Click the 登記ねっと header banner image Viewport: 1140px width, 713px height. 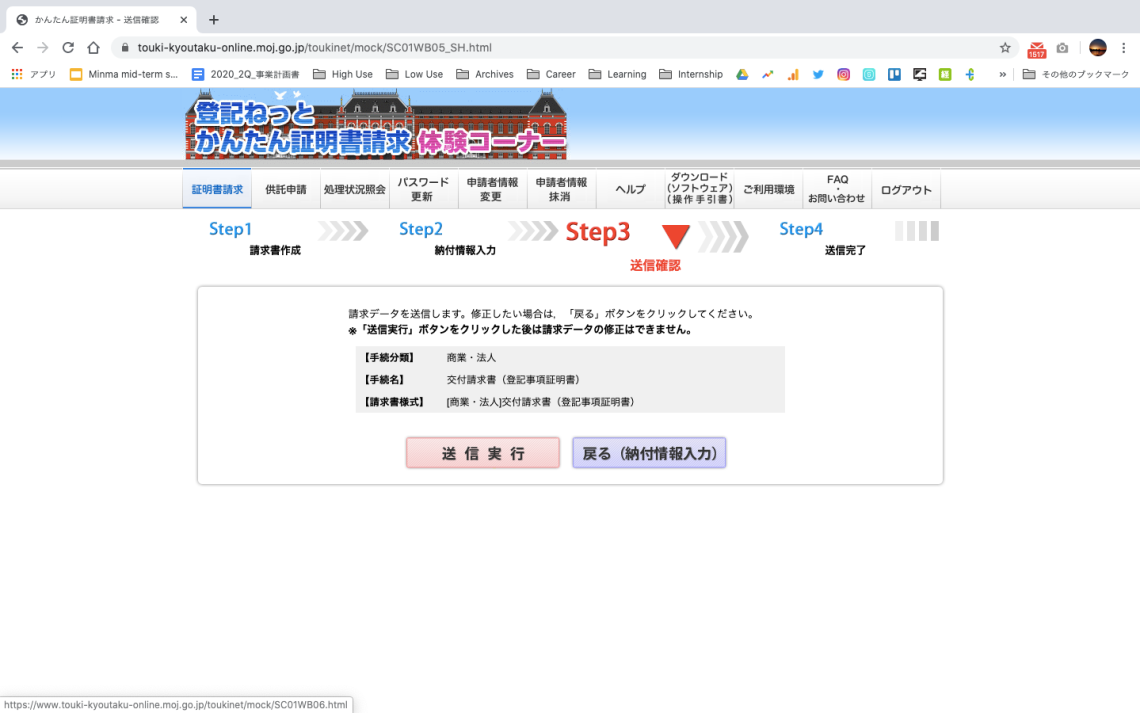376,124
